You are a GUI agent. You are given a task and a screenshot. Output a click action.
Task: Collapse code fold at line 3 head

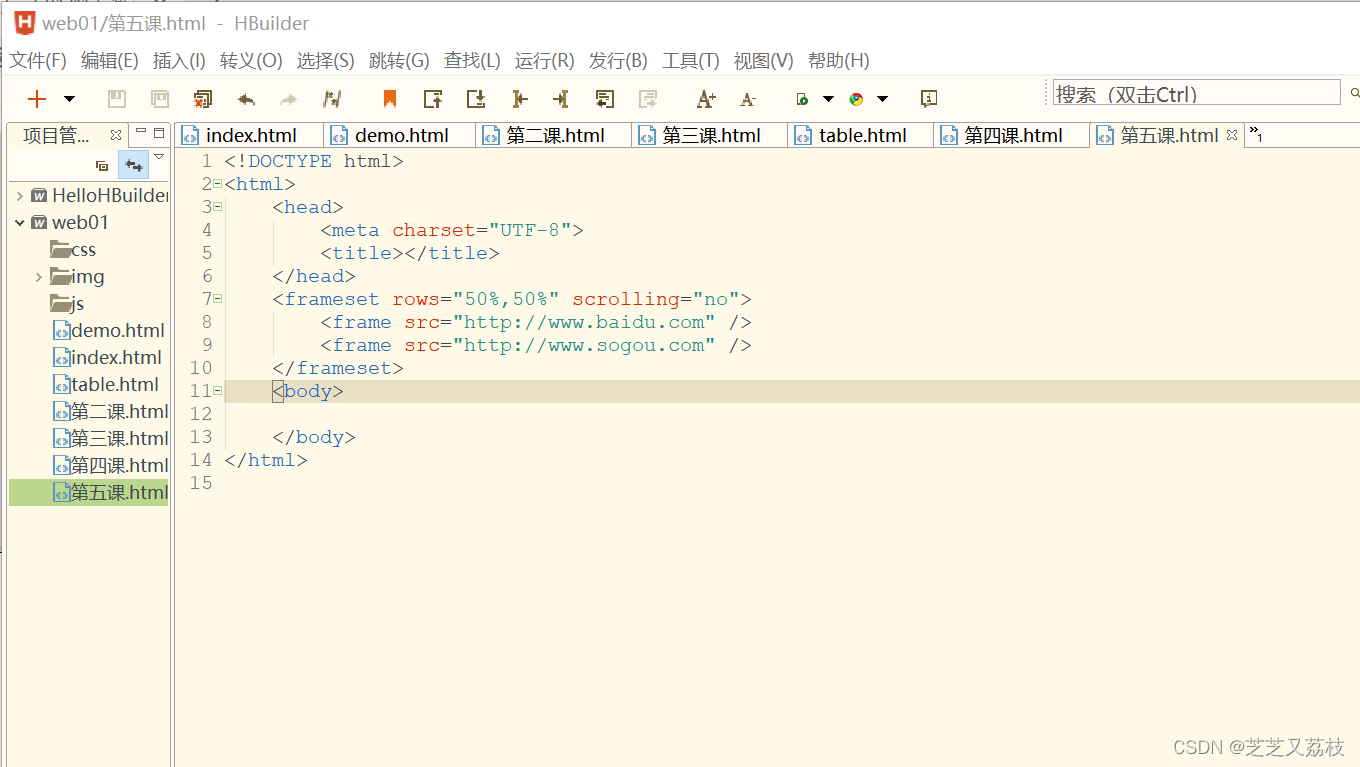point(217,206)
